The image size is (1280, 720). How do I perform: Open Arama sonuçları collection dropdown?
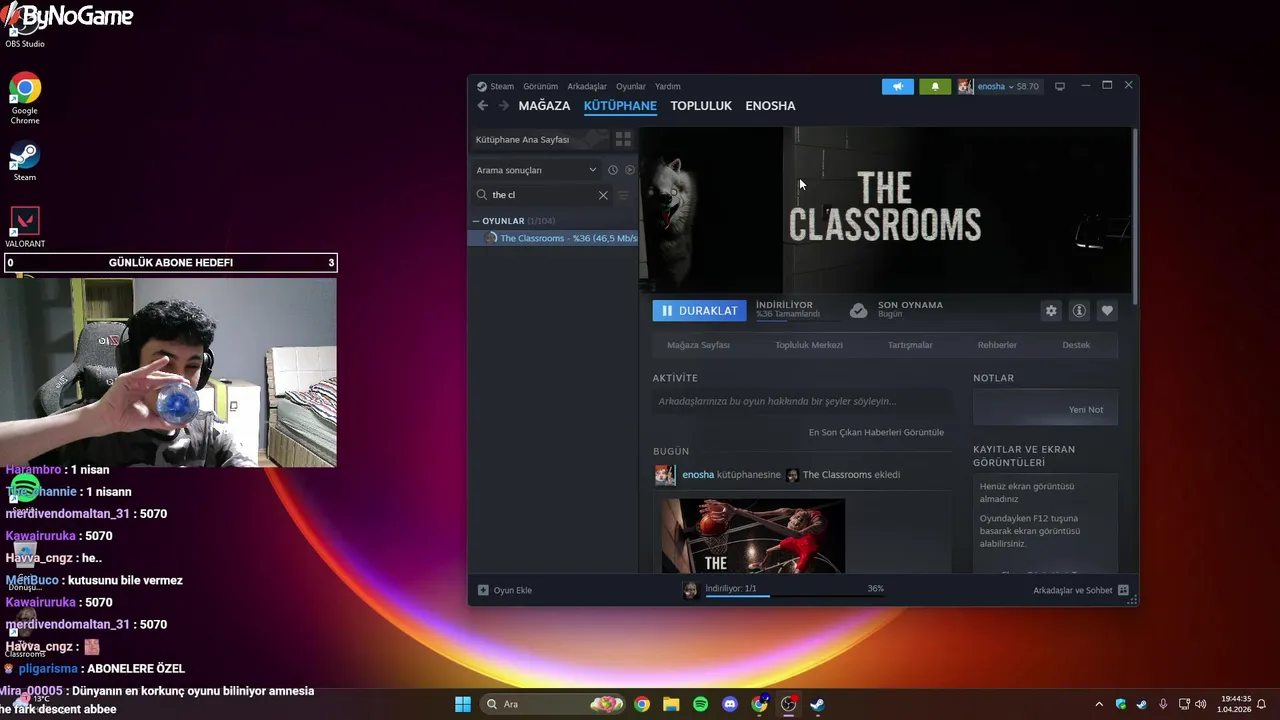point(537,170)
